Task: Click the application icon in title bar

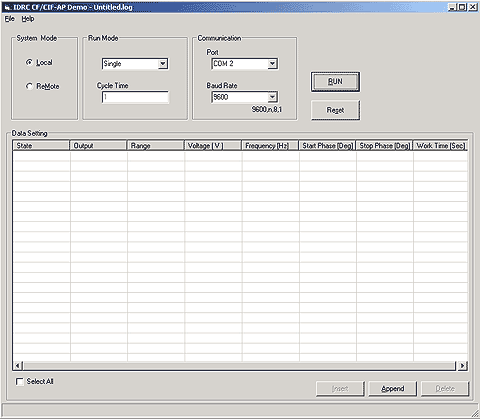Action: pyautogui.click(x=7, y=7)
